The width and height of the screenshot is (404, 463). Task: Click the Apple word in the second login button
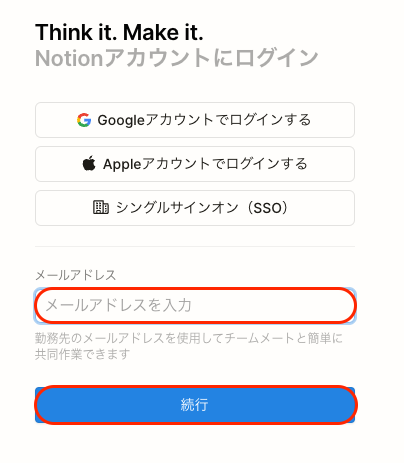(122, 164)
